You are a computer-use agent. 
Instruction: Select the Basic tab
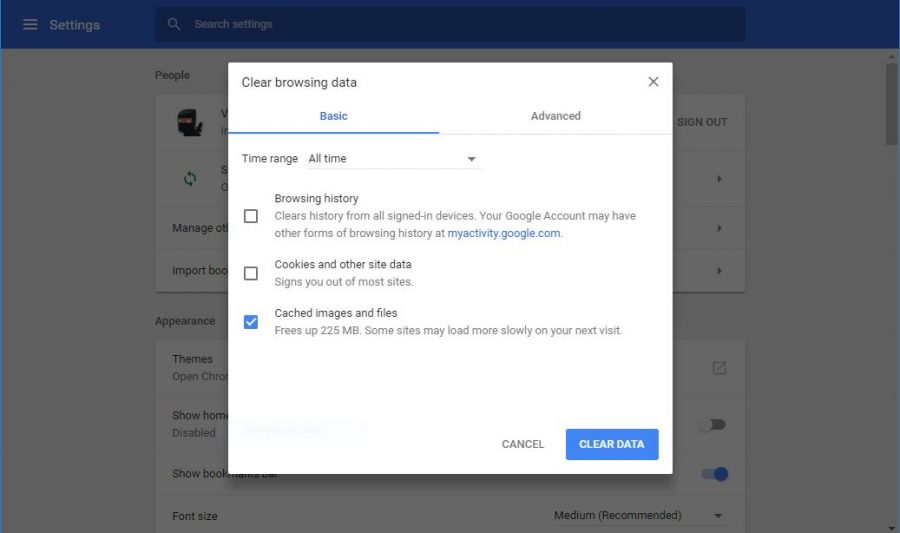(x=333, y=116)
